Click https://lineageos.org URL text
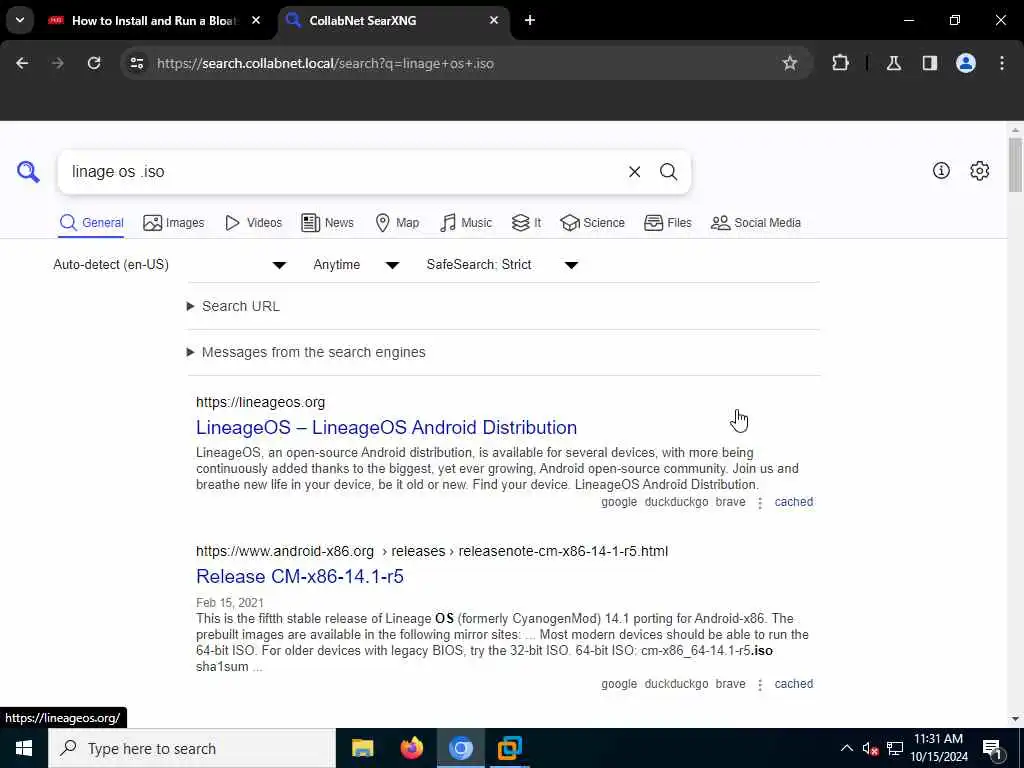The width and height of the screenshot is (1024, 768). click(261, 402)
